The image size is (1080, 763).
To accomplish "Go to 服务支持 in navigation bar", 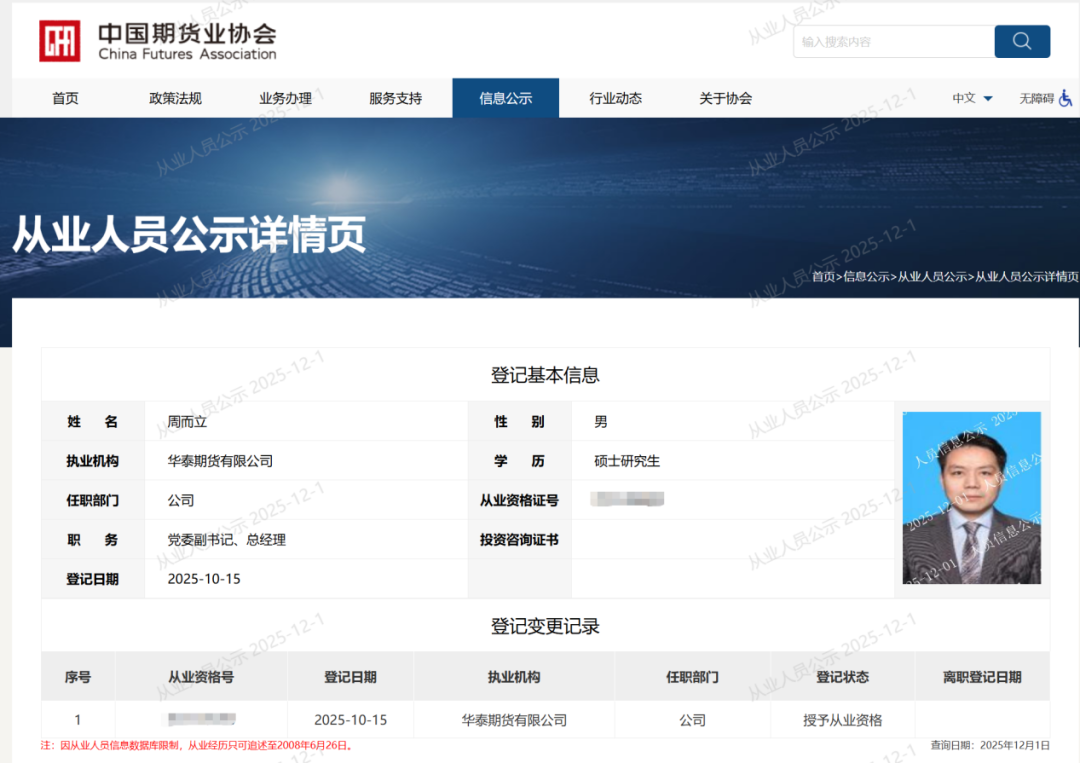I will click(x=395, y=98).
